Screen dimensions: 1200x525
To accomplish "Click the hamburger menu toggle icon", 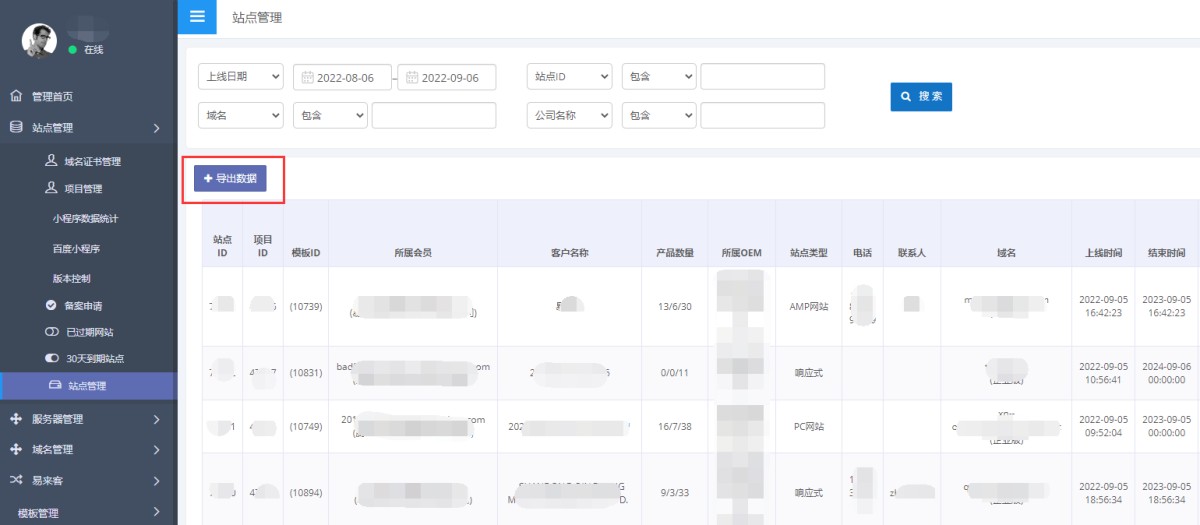I will (196, 16).
